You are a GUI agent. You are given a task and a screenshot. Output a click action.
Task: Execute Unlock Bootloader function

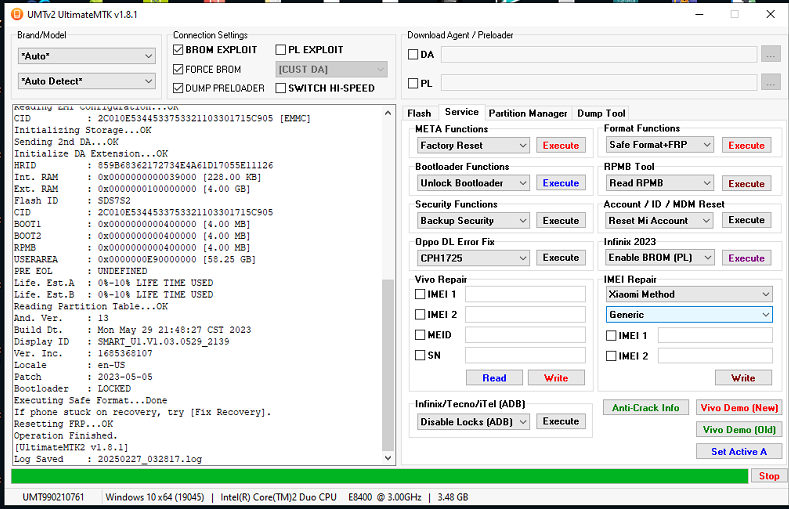pos(561,183)
